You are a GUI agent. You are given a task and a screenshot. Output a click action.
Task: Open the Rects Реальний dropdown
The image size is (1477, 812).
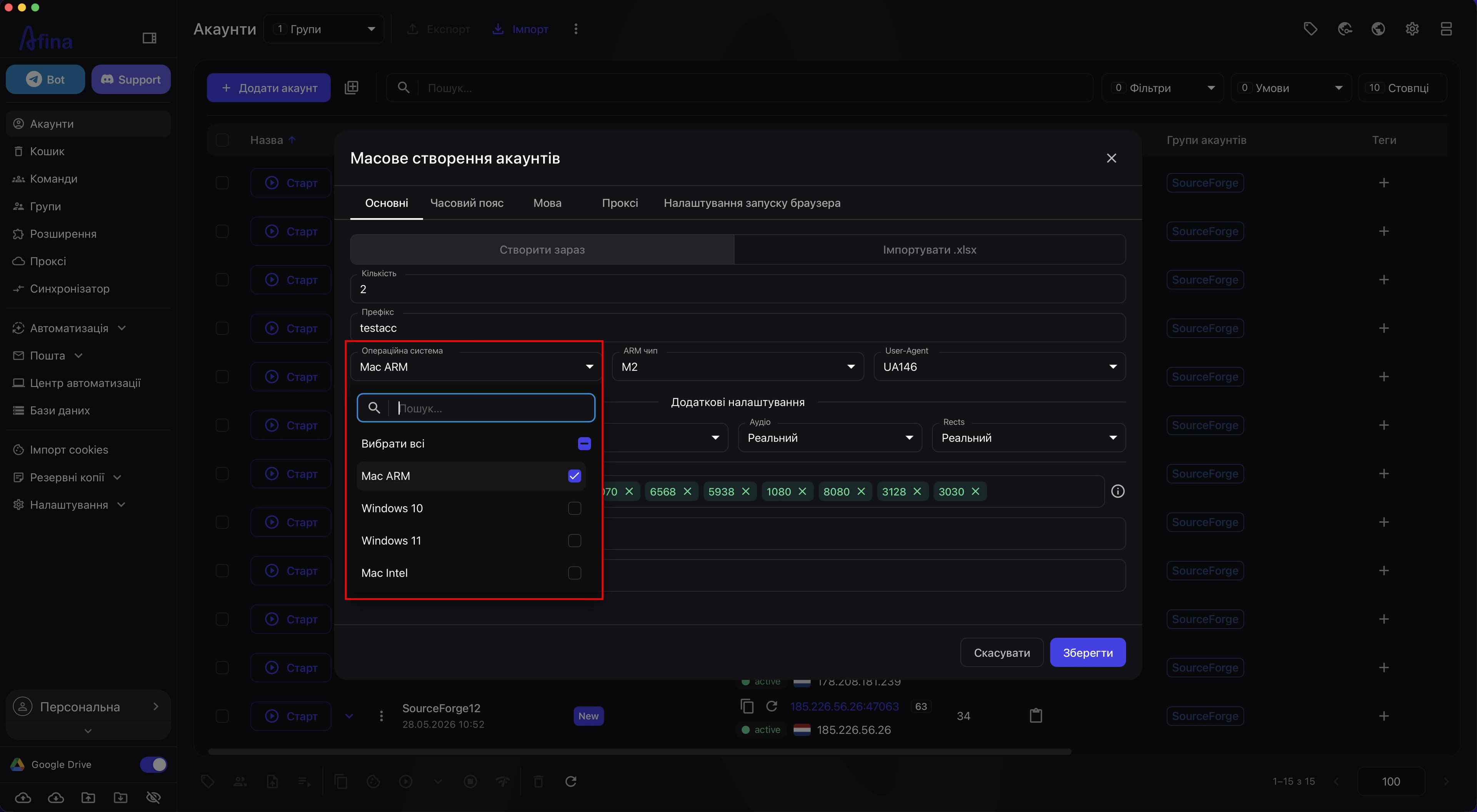[1029, 437]
